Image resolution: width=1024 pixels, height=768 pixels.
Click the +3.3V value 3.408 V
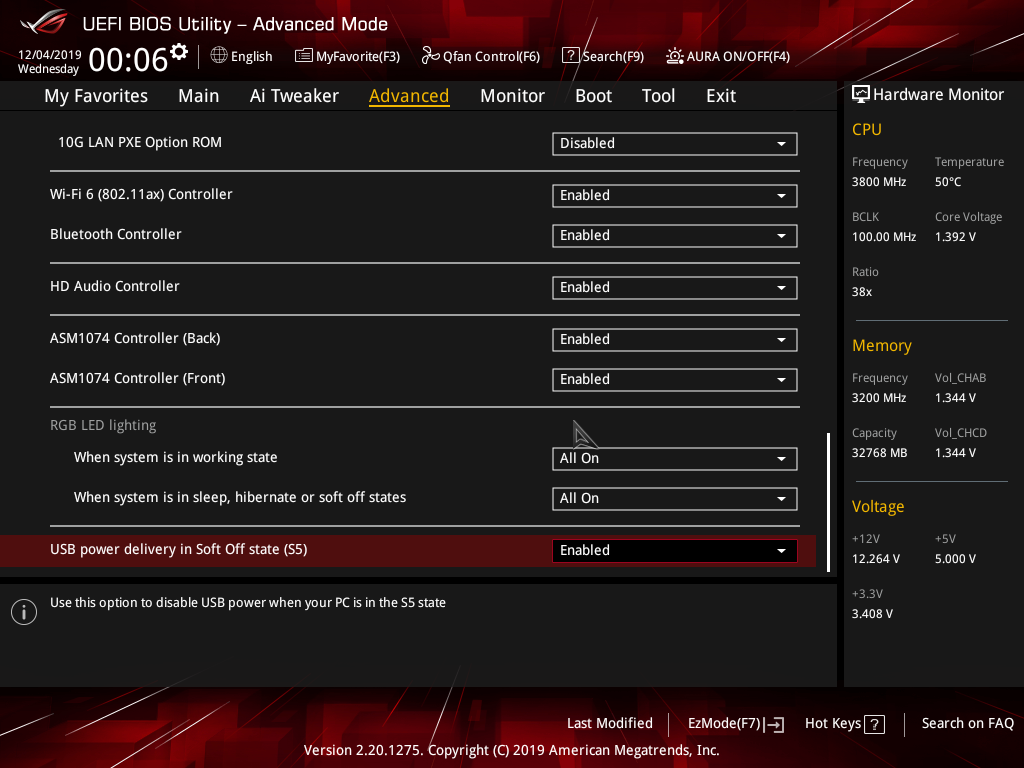click(x=872, y=613)
